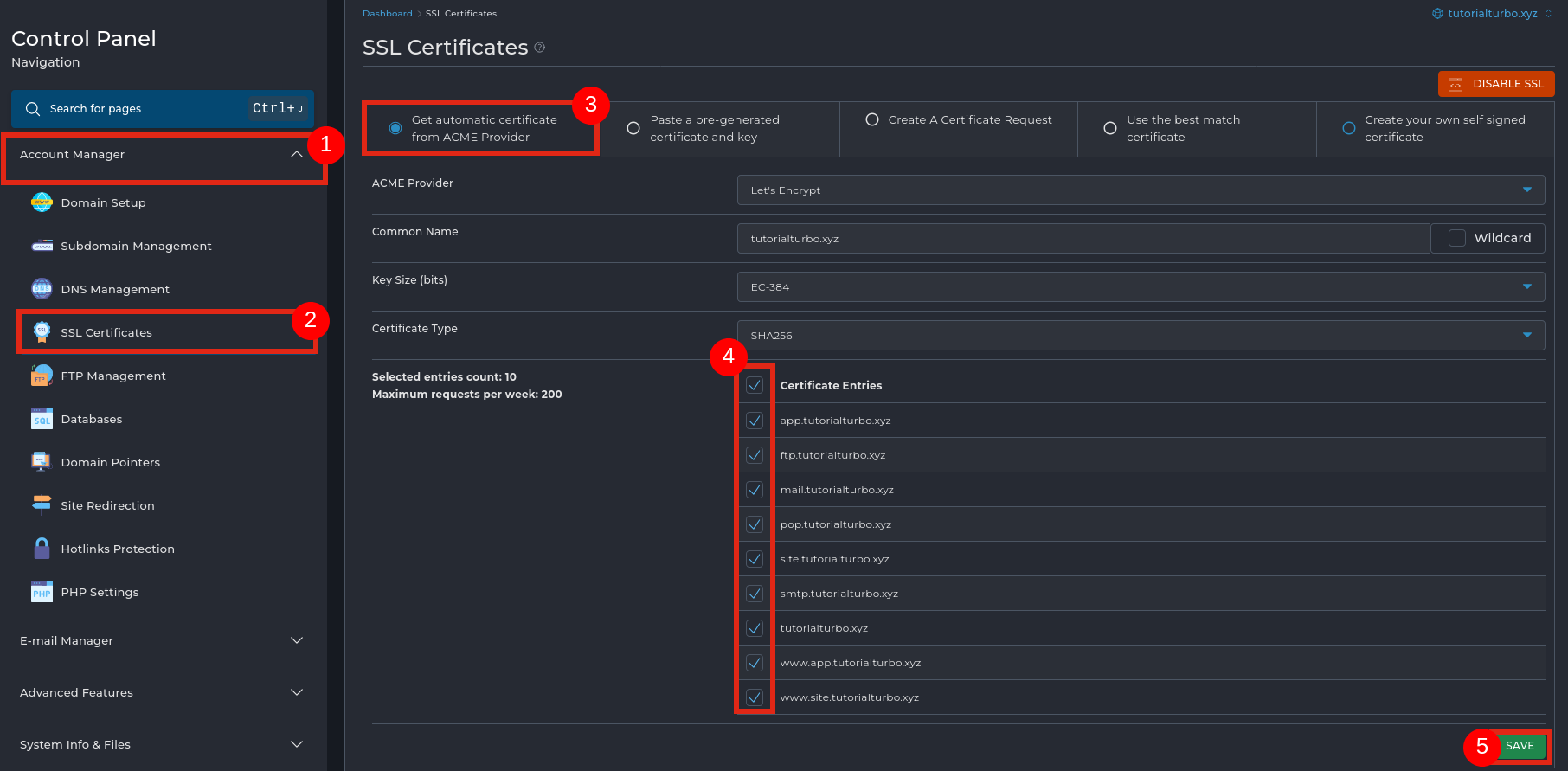The width and height of the screenshot is (1568, 771).
Task: Open Databases using the SQL icon
Action: pyautogui.click(x=42, y=419)
